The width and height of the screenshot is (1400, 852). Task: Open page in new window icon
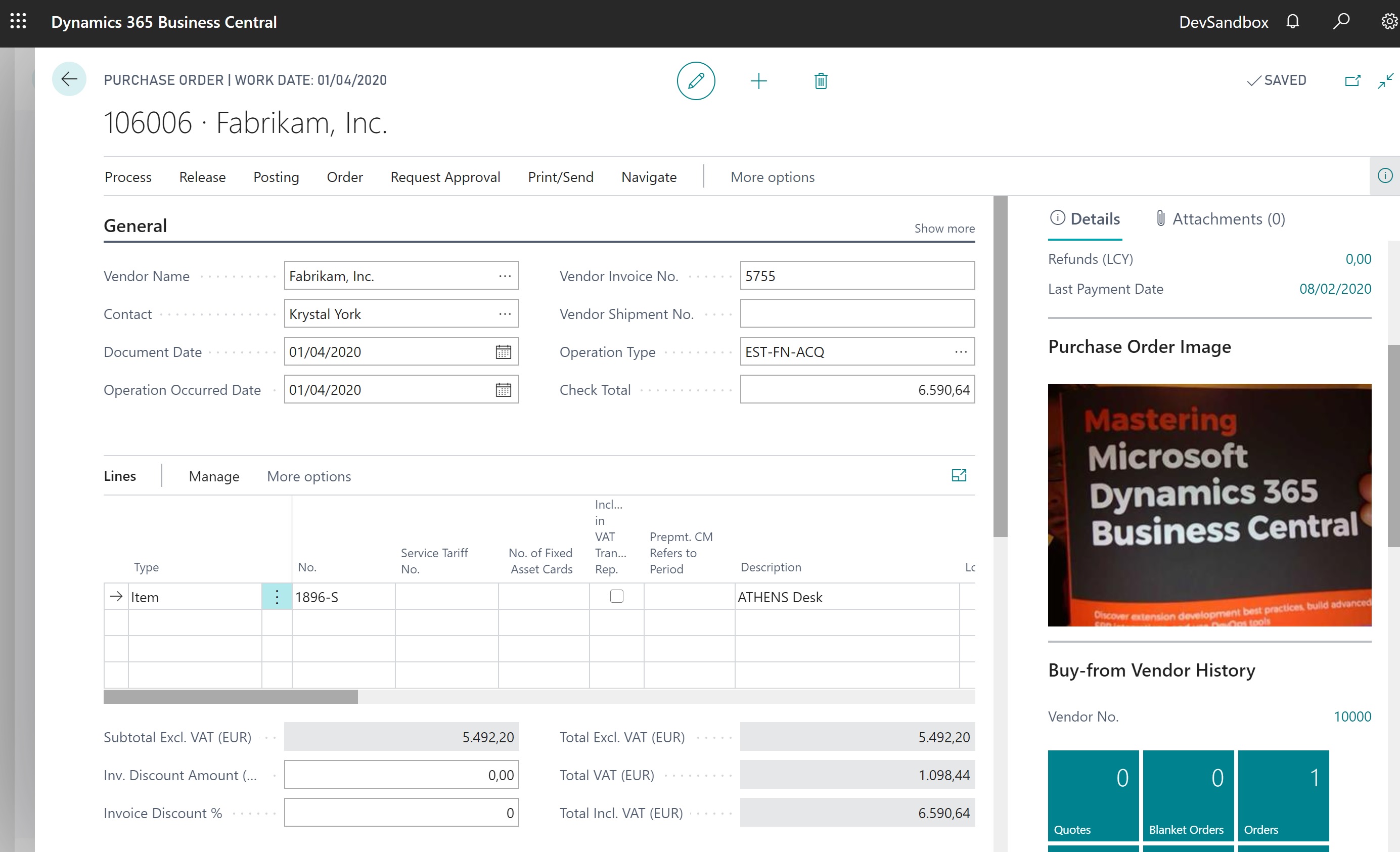pyautogui.click(x=1352, y=80)
